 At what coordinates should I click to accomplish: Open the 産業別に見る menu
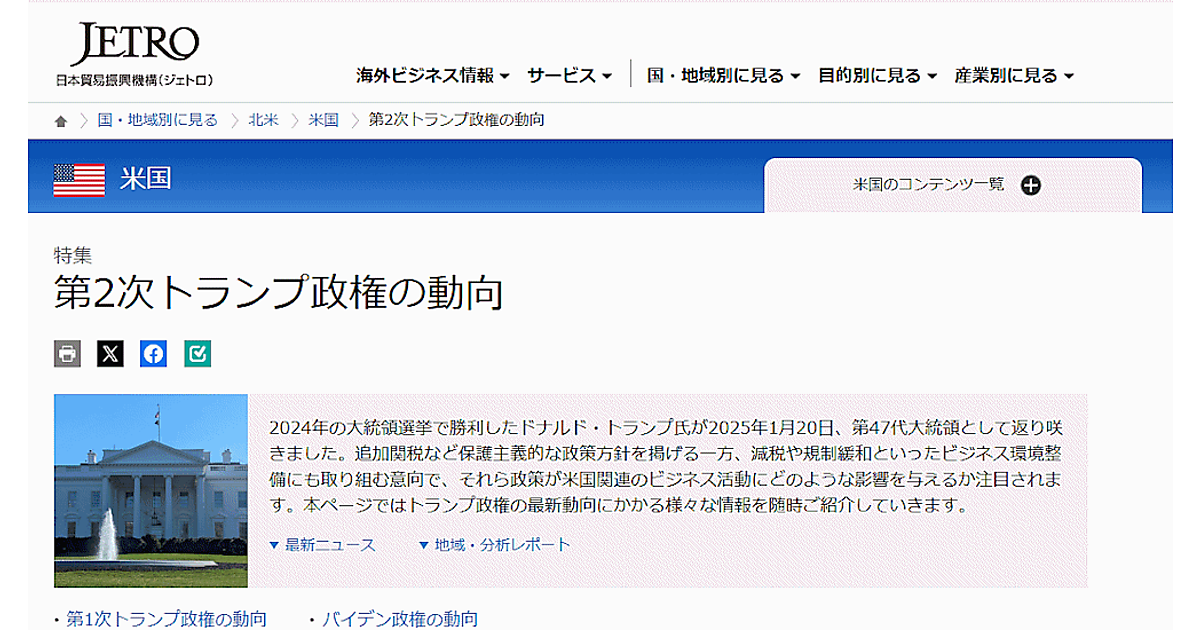click(1013, 76)
